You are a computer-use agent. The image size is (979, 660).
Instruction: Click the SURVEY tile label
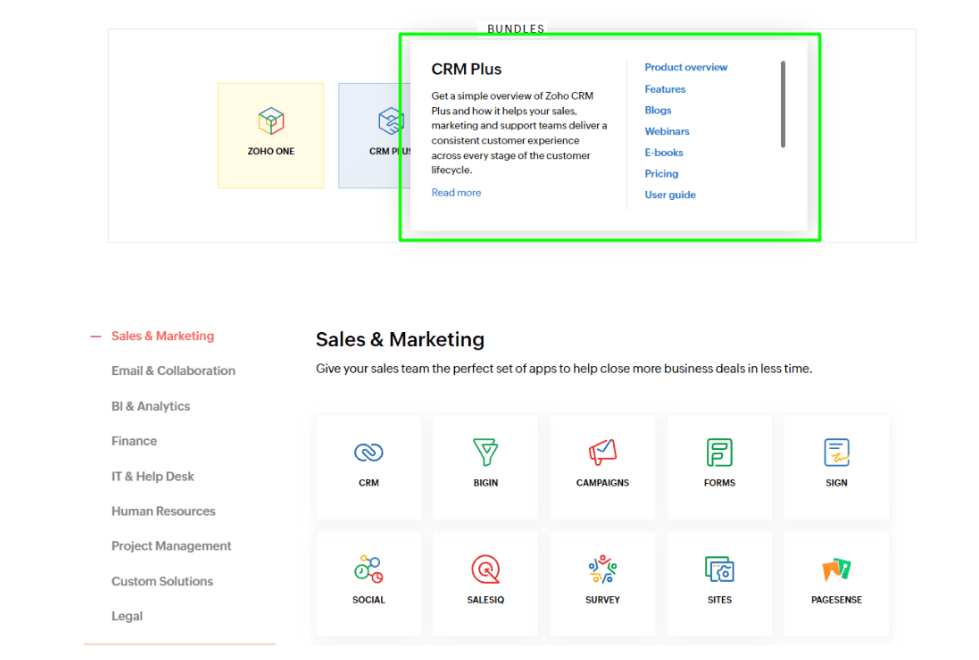point(603,599)
